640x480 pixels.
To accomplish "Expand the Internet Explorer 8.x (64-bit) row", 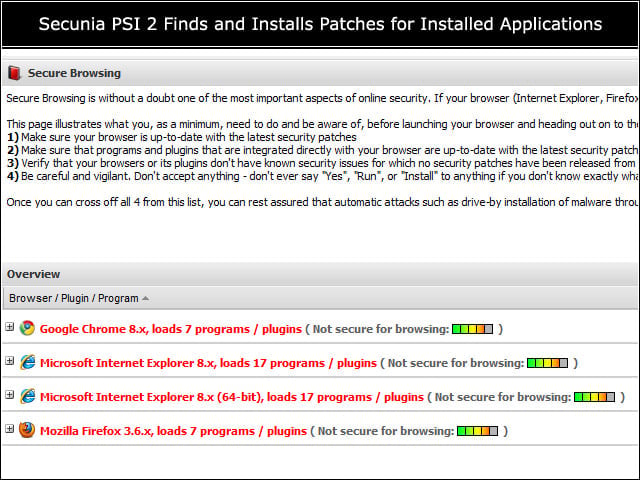I will 9,395.
